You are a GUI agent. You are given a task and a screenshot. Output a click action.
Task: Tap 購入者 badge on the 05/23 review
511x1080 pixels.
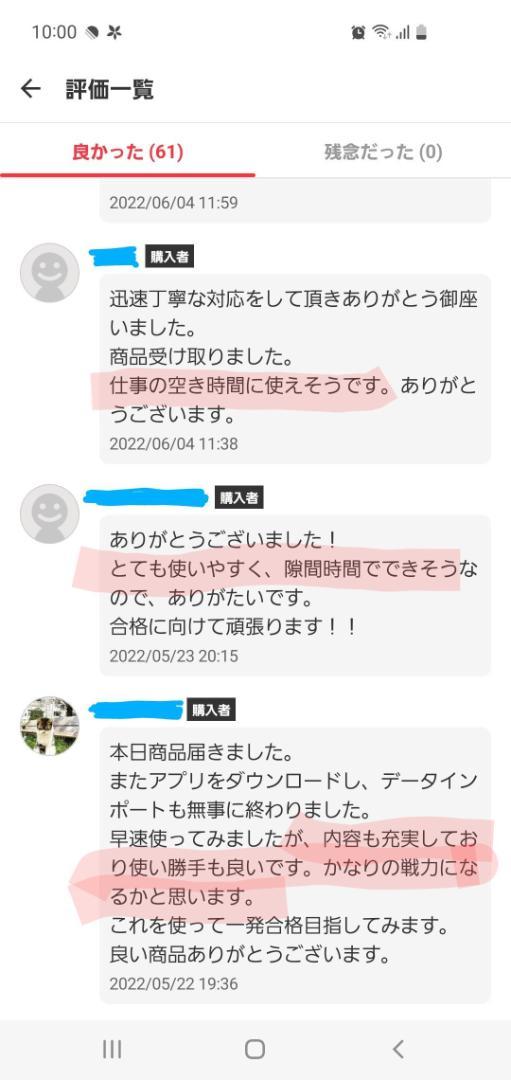coord(239,498)
